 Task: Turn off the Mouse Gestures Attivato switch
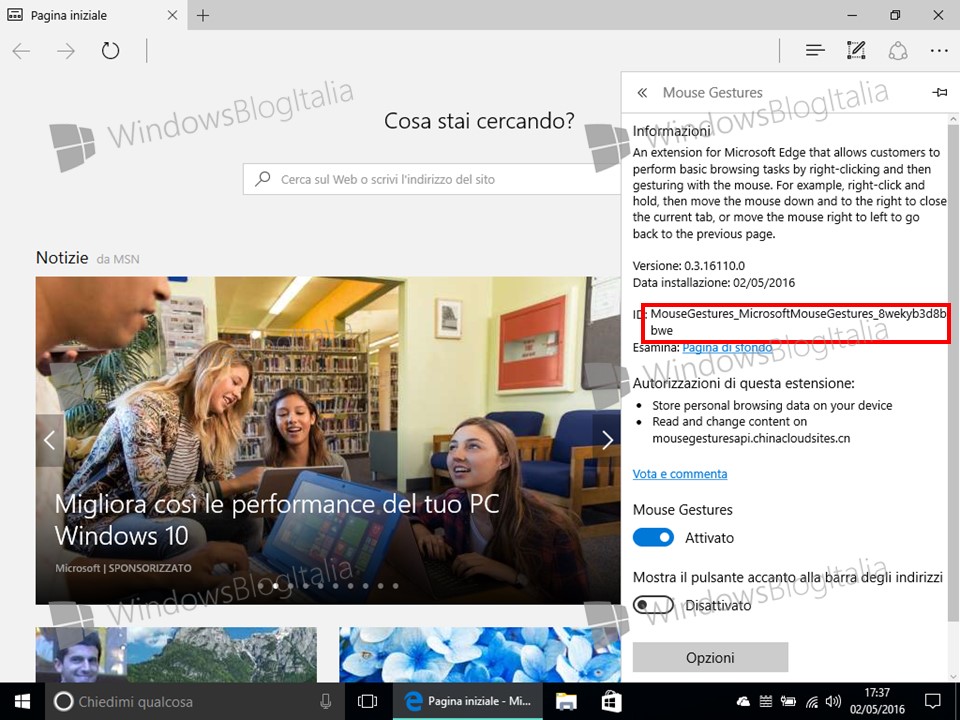point(653,538)
